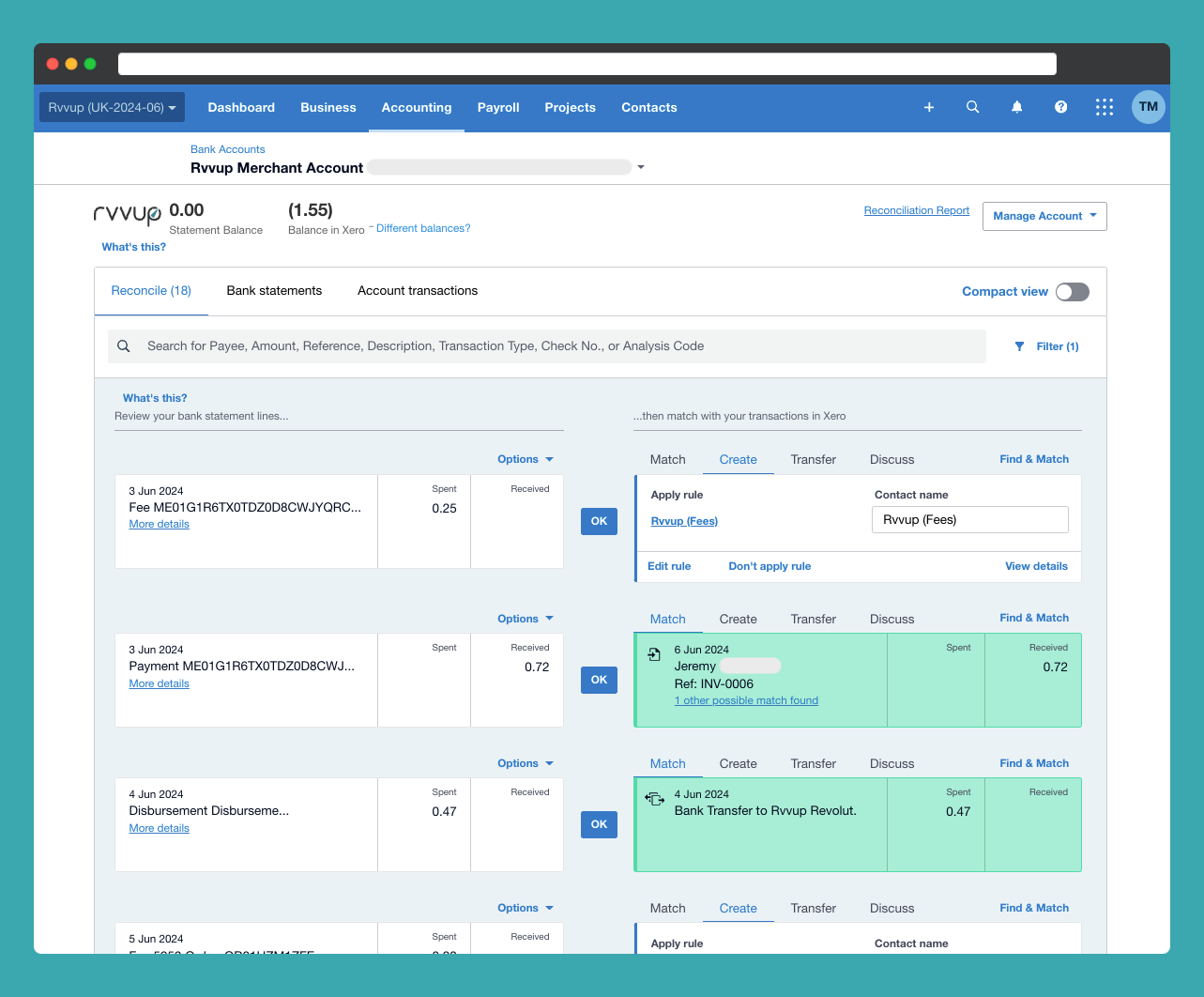The image size is (1204, 997).
Task: Open search via the header magnifier icon
Action: pyautogui.click(x=972, y=107)
